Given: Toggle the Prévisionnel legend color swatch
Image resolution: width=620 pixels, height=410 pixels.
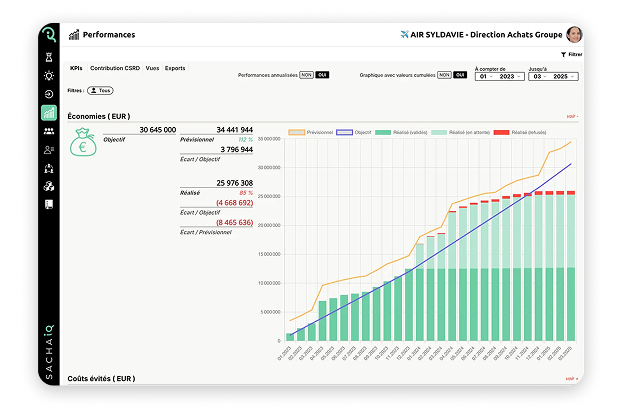Looking at the screenshot, I should [x=296, y=131].
